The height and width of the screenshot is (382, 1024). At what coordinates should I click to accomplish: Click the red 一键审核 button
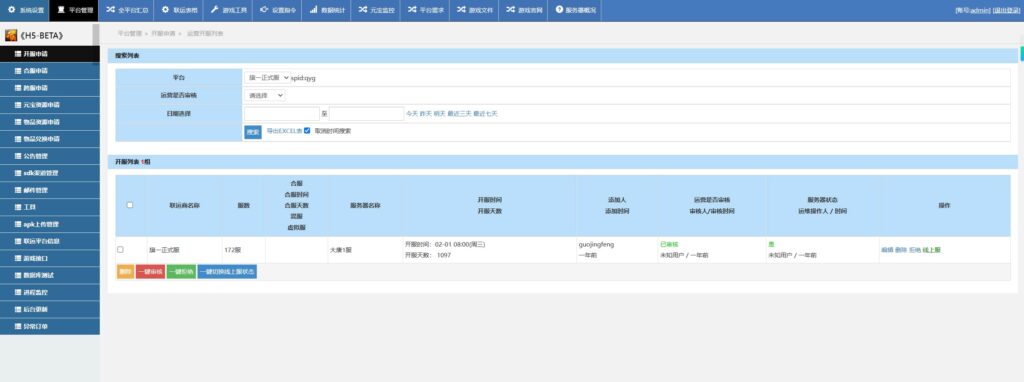pyautogui.click(x=150, y=272)
